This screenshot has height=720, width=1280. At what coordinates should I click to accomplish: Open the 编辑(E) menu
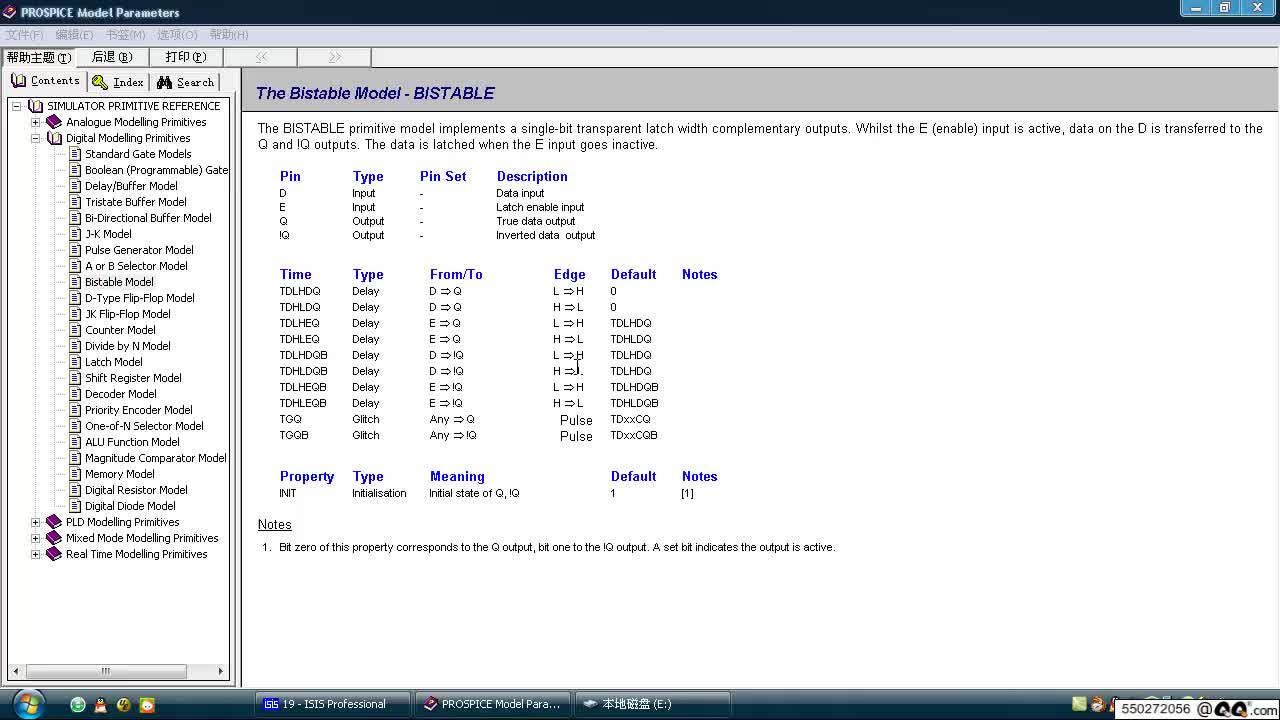point(74,35)
